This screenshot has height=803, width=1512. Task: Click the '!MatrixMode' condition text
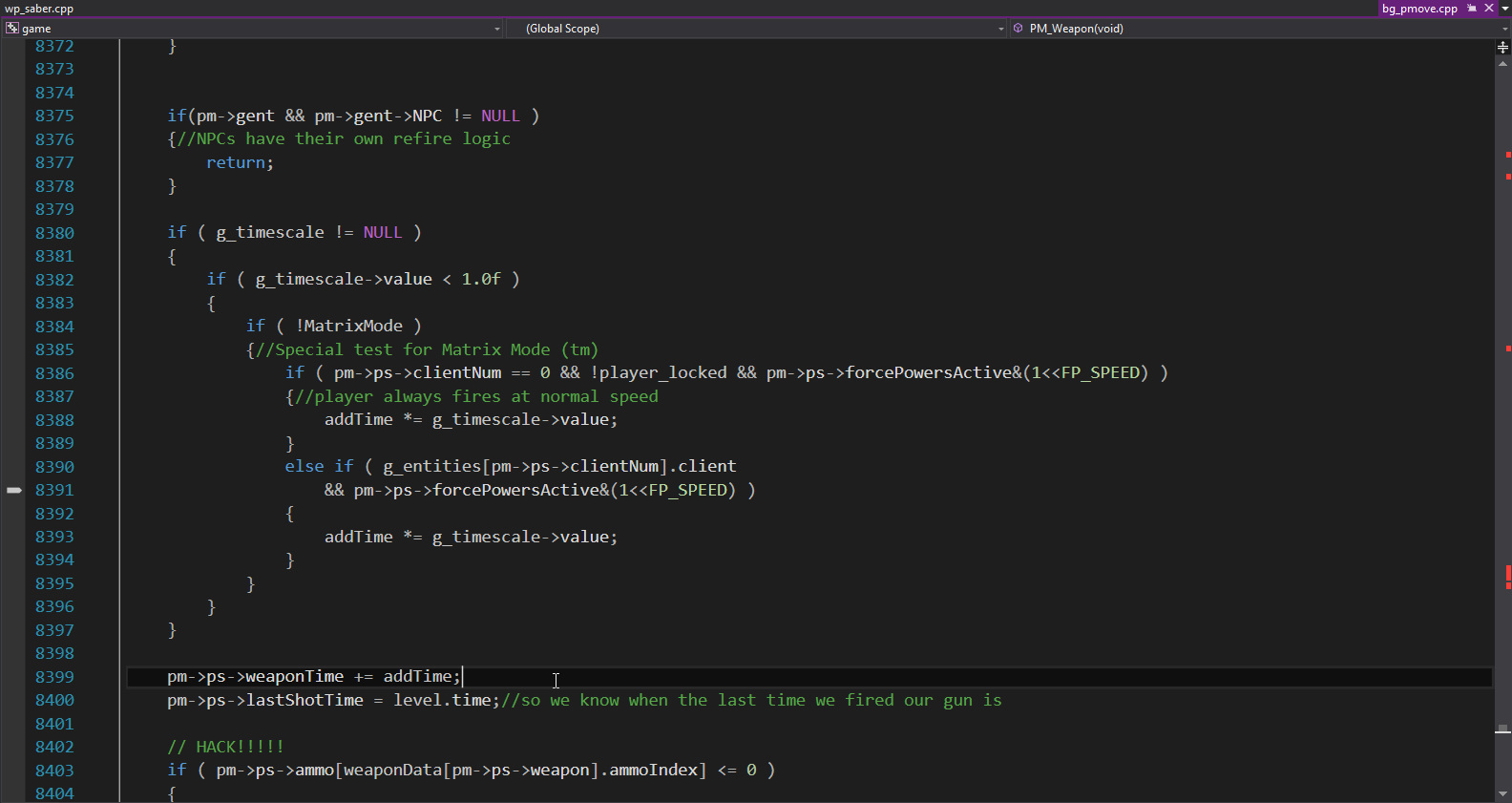348,326
